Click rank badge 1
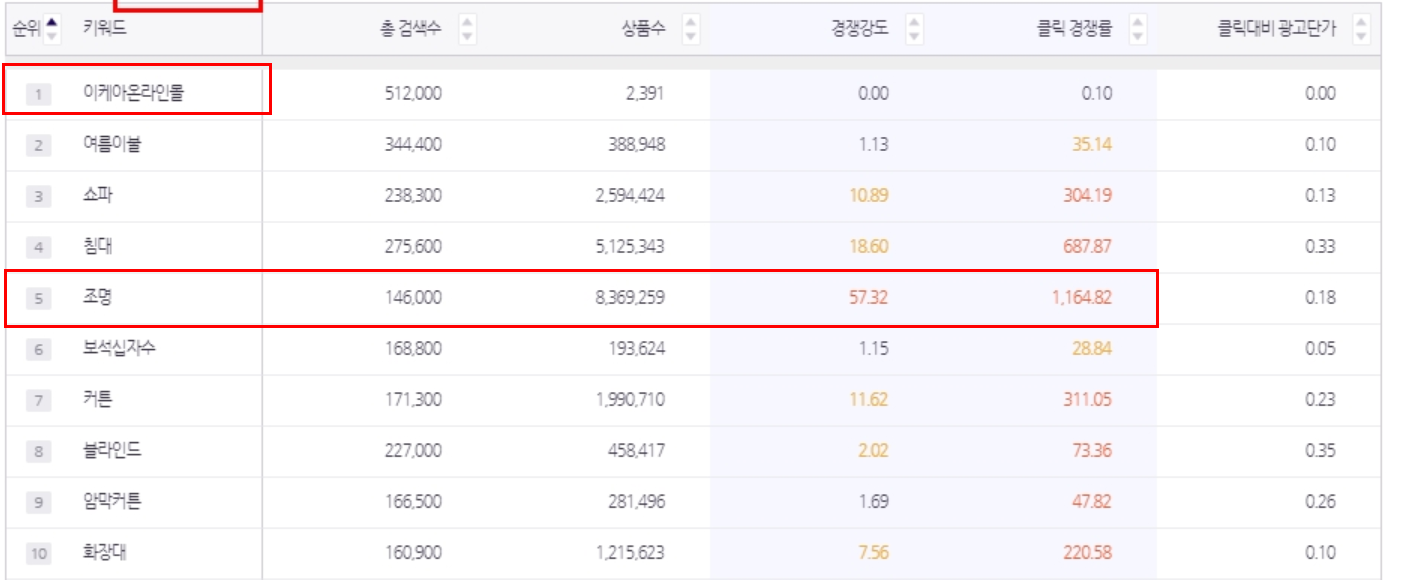Screen dimensions: 1402x580 tap(38, 94)
